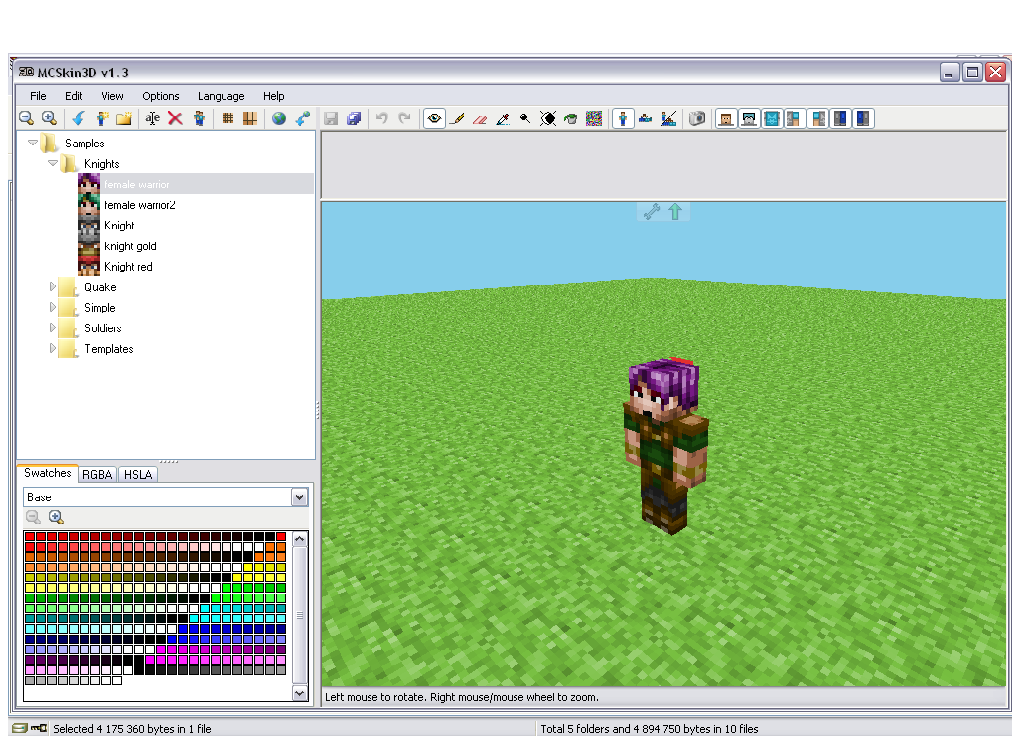This screenshot has width=1012, height=736.
Task: Collapse the Samples folder
Action: tap(32, 142)
